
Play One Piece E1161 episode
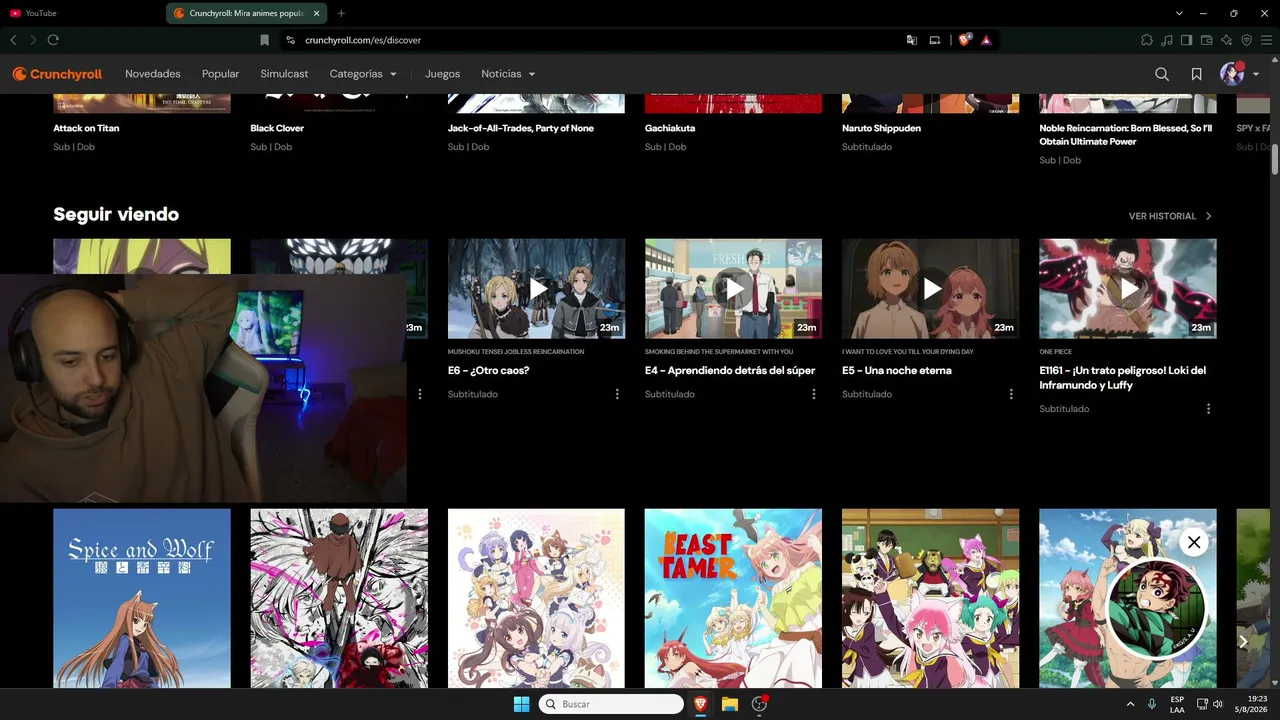pos(1128,288)
